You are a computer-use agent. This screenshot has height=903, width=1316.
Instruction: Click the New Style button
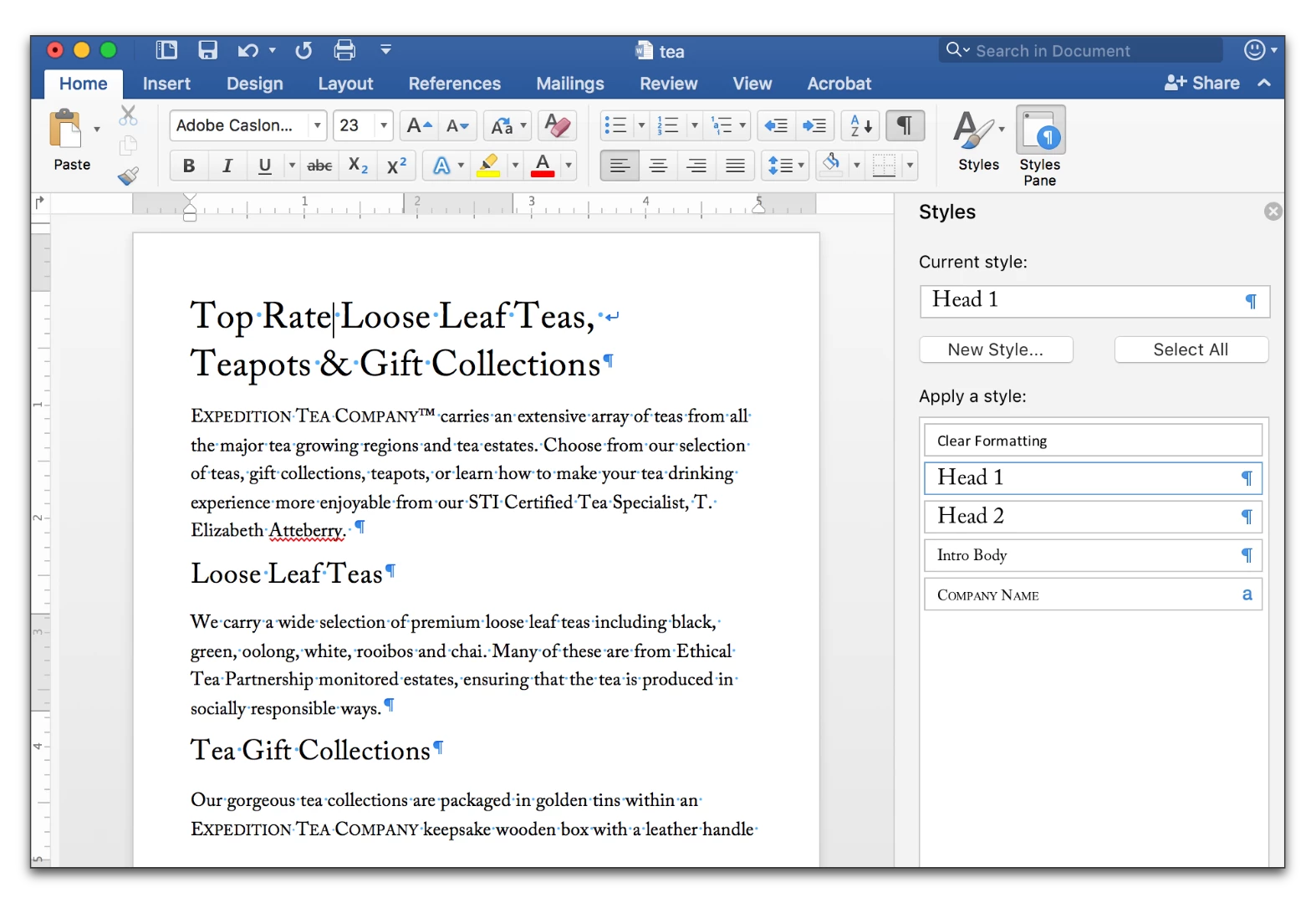click(996, 349)
